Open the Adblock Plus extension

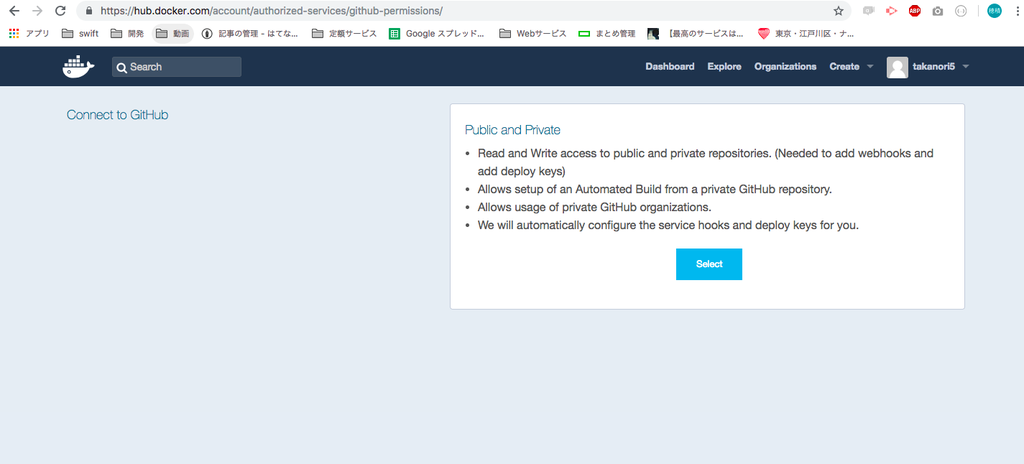[x=914, y=10]
